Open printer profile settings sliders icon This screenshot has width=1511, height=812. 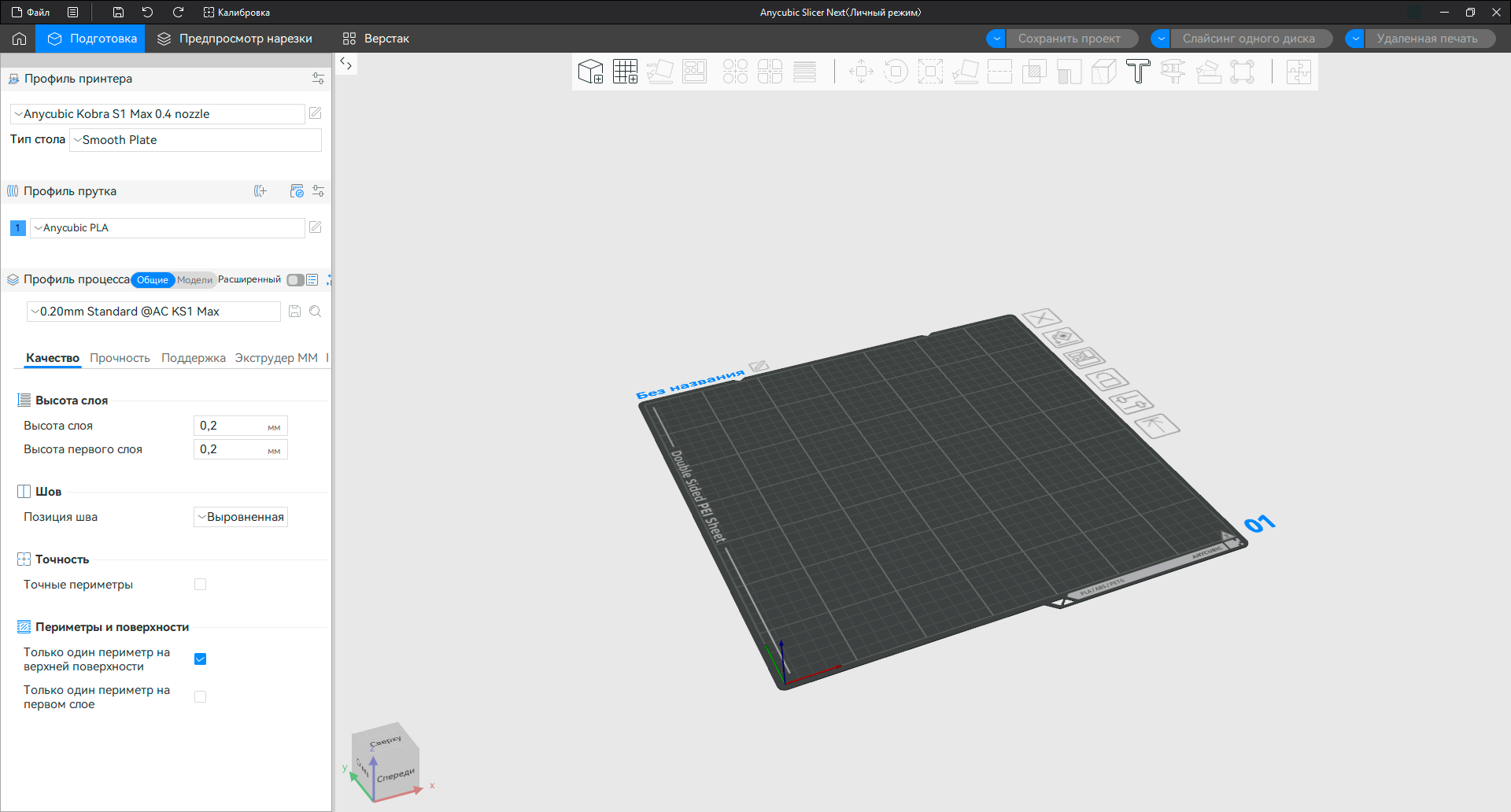[x=318, y=79]
